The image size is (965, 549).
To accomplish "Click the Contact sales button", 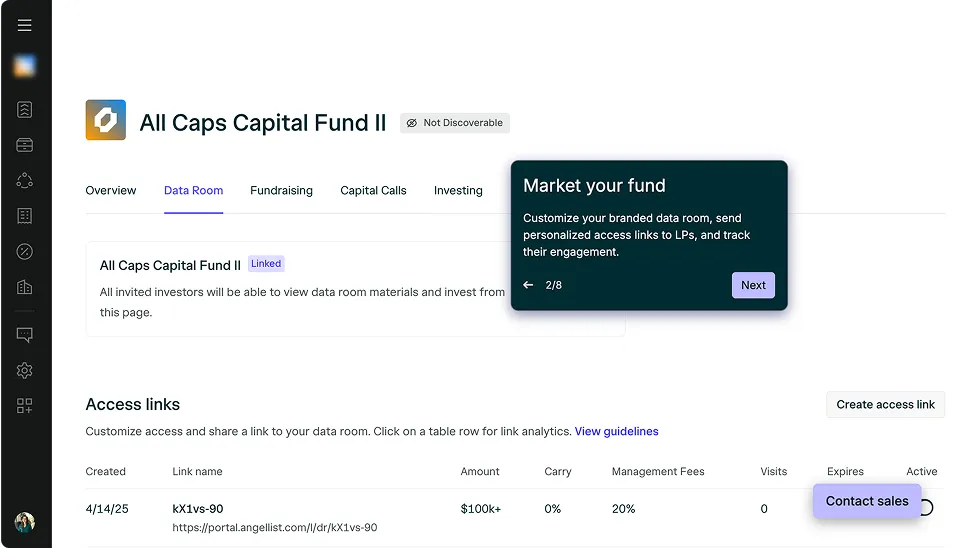I will [867, 501].
